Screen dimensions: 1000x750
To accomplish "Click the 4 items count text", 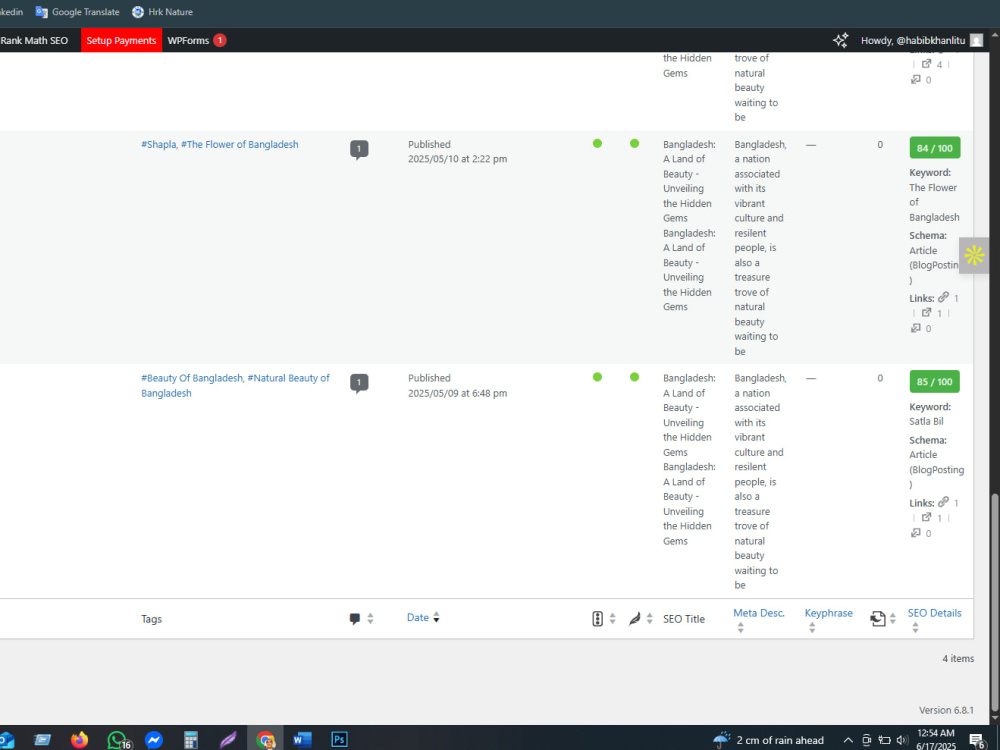I will (958, 658).
